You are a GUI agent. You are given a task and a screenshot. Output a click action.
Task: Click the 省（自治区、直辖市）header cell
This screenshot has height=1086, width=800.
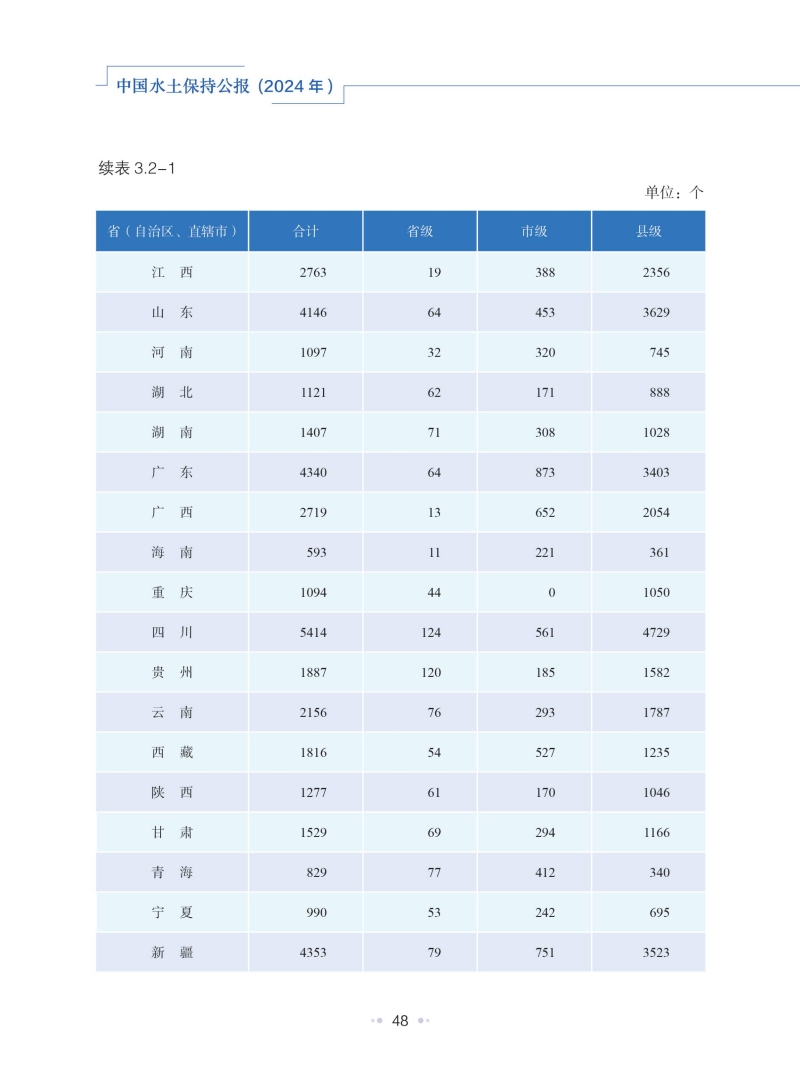172,231
